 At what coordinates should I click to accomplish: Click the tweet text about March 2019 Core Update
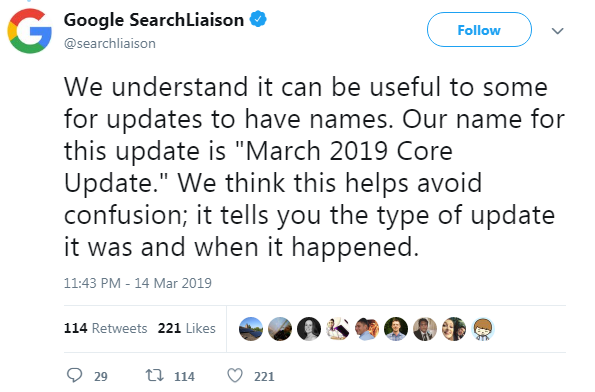click(314, 167)
